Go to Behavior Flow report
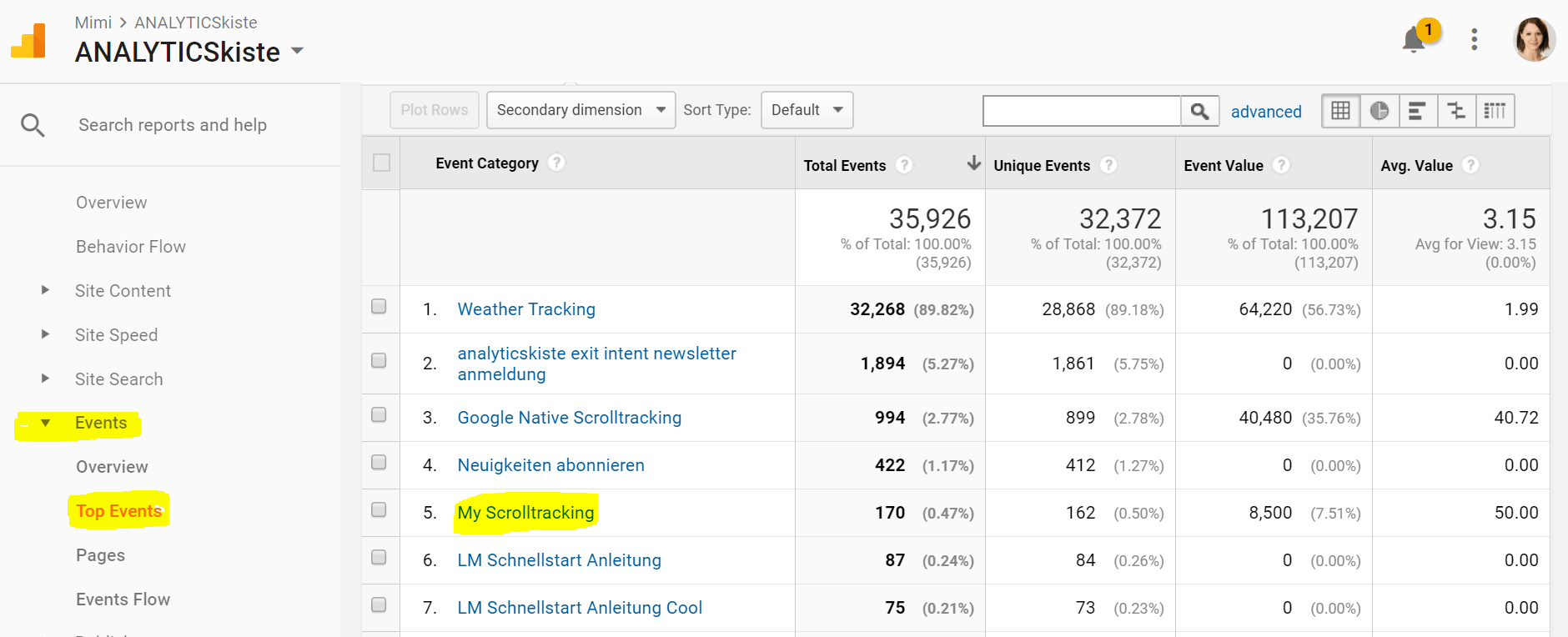The image size is (1568, 637). (131, 247)
